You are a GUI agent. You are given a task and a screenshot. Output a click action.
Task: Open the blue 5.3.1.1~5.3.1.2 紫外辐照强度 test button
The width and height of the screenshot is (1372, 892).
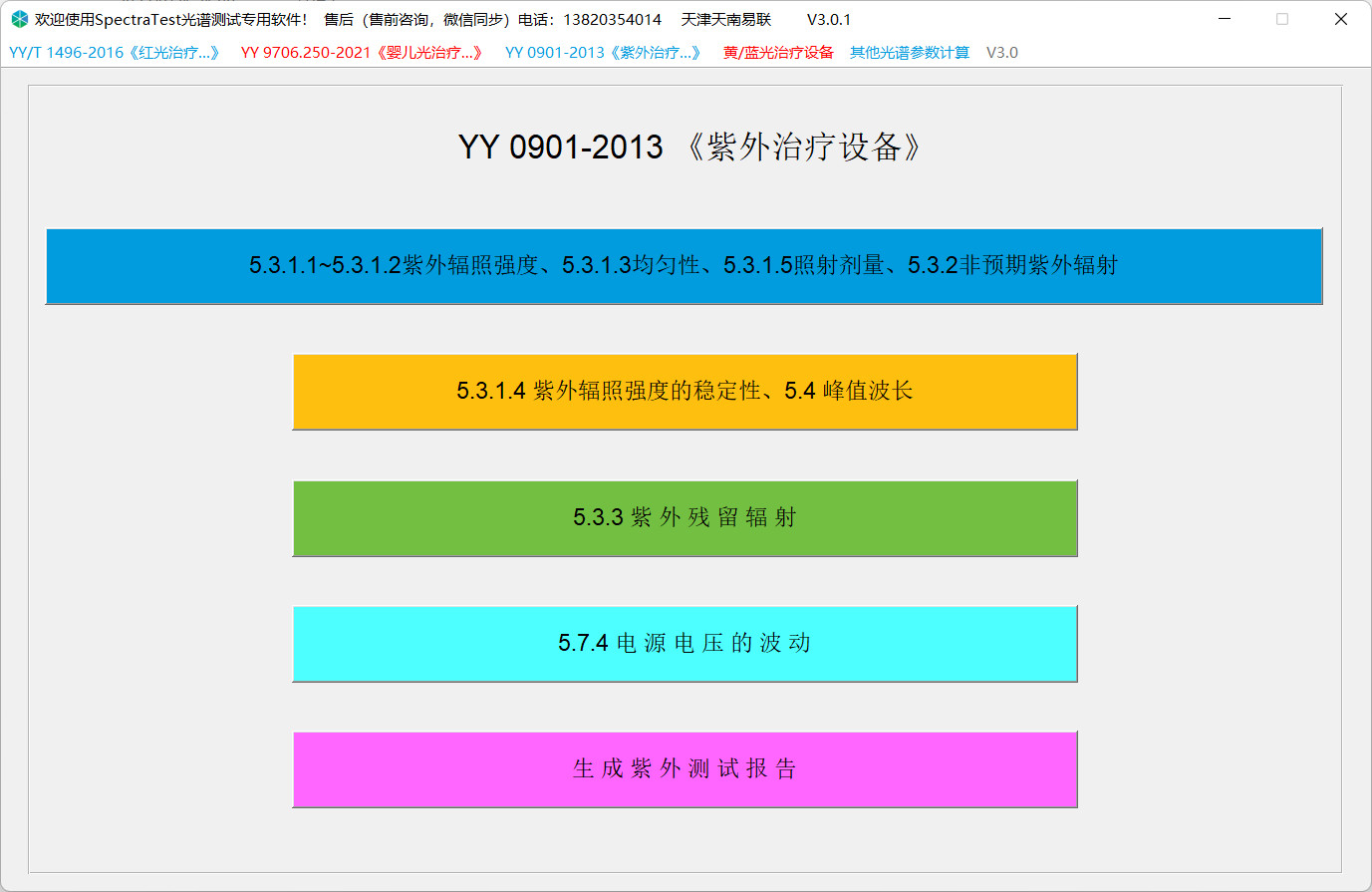pyautogui.click(x=684, y=266)
